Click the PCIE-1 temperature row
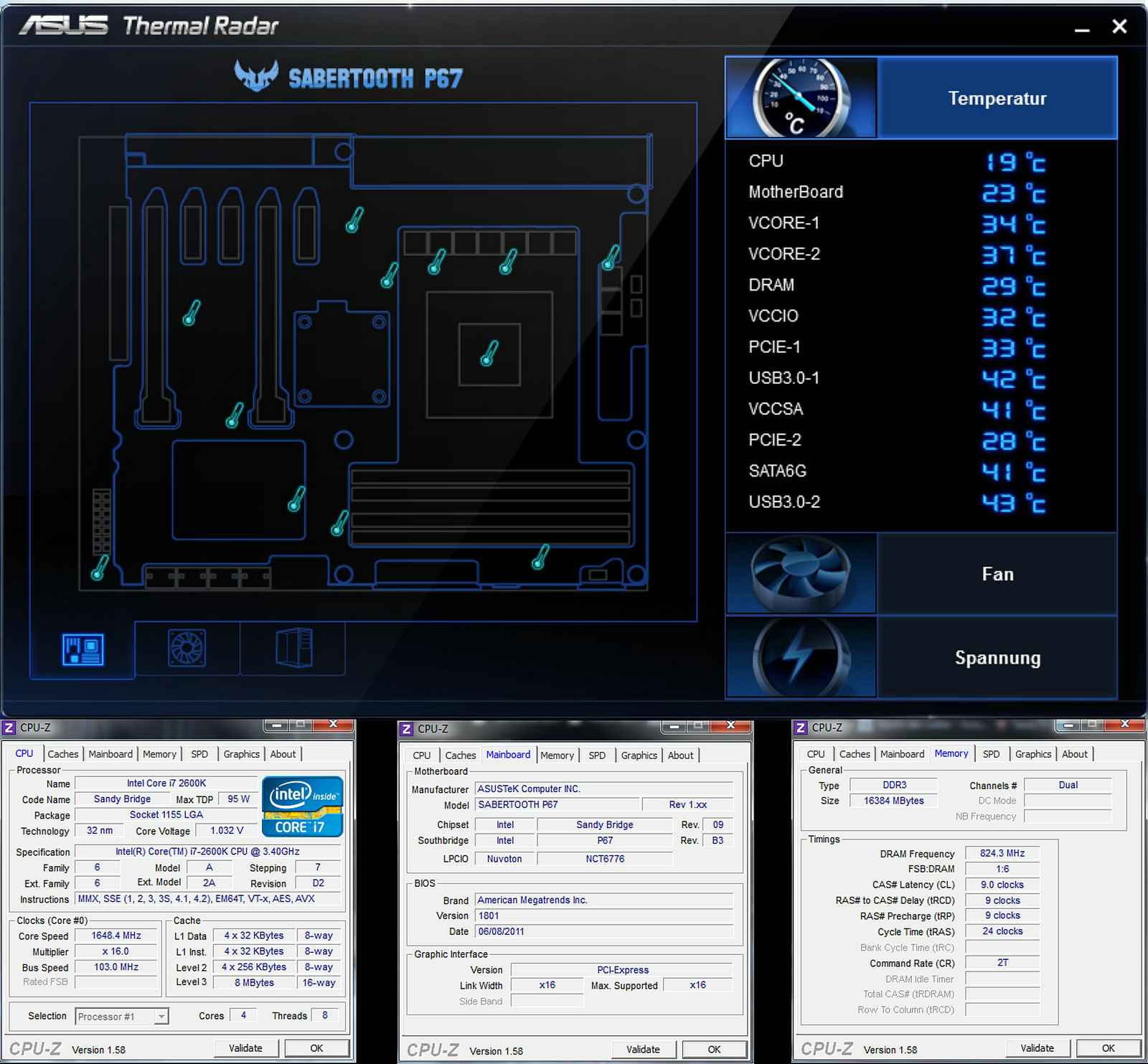1148x1064 pixels. (x=897, y=347)
